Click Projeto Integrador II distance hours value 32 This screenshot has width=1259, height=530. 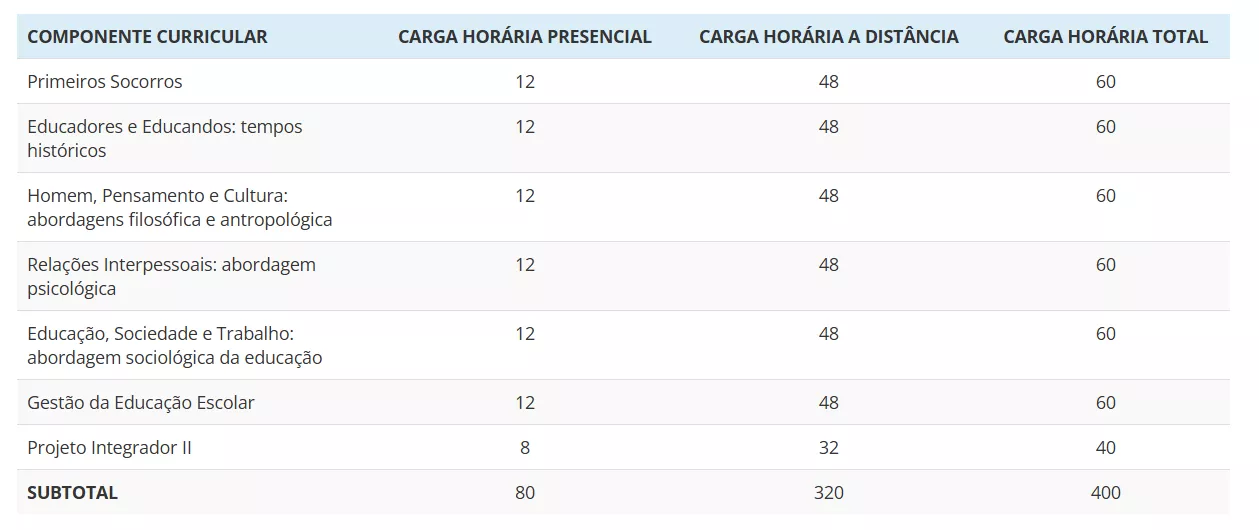828,448
